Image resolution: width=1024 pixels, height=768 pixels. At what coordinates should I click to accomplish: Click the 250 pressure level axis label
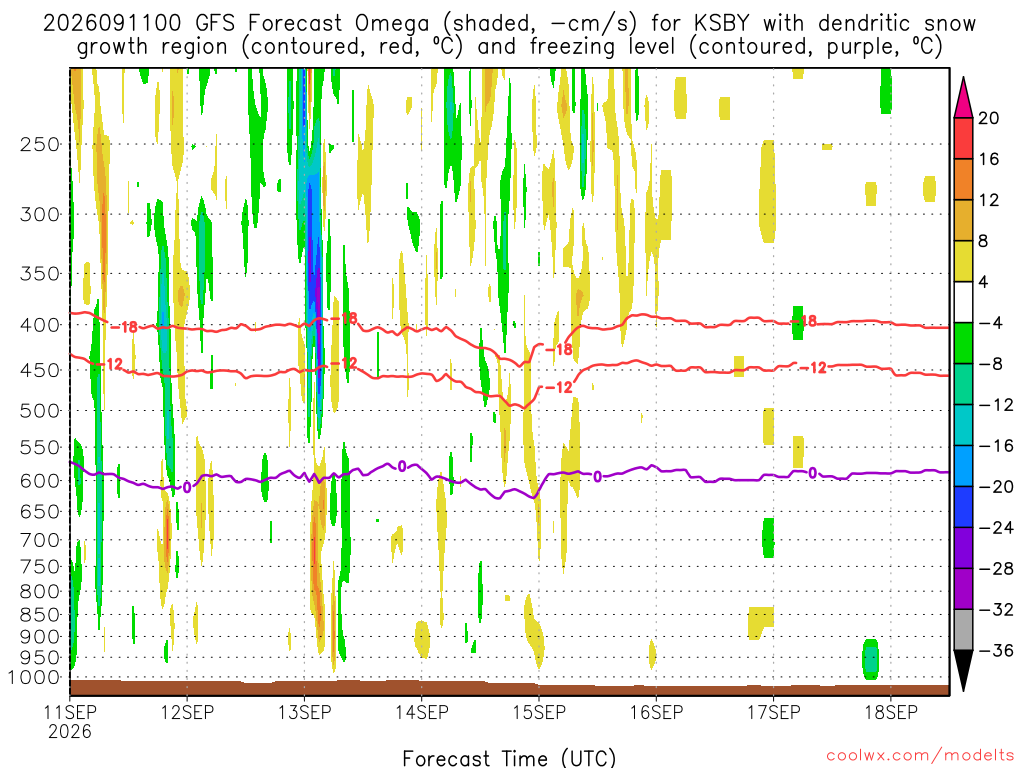pos(40,144)
